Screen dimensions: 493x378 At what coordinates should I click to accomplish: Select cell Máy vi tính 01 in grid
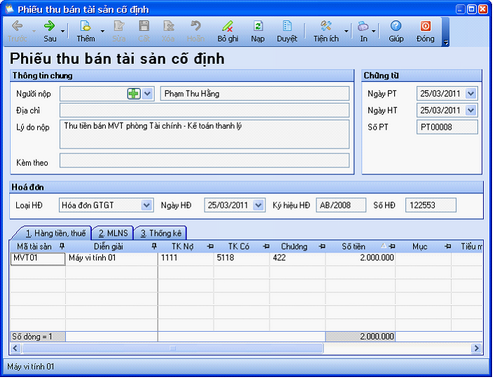[x=111, y=259]
